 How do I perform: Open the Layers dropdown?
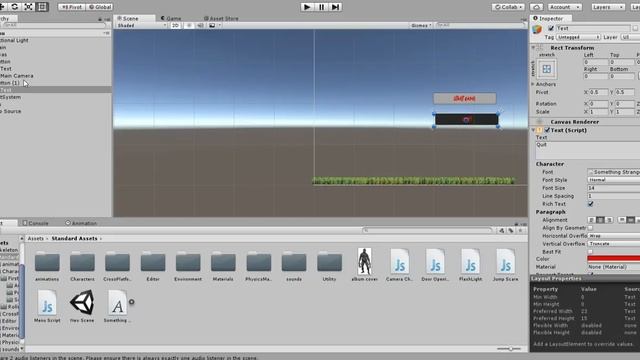pos(608,7)
